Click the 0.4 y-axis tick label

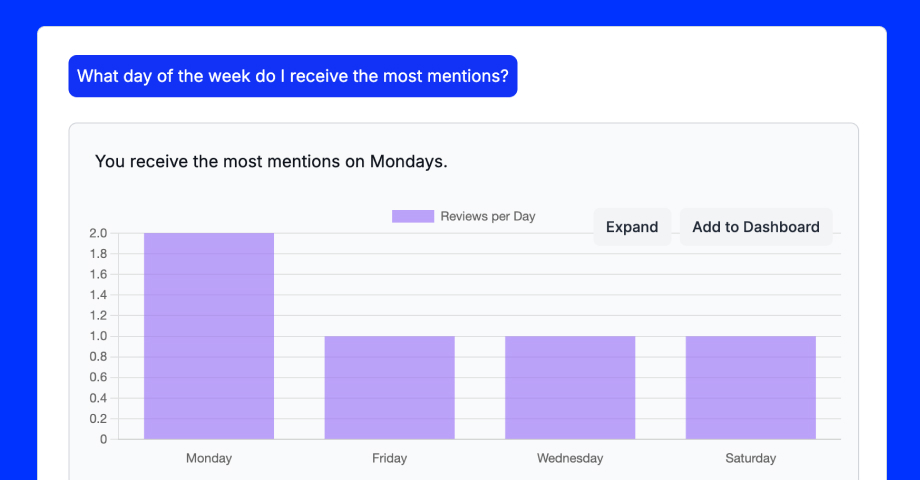[97, 398]
